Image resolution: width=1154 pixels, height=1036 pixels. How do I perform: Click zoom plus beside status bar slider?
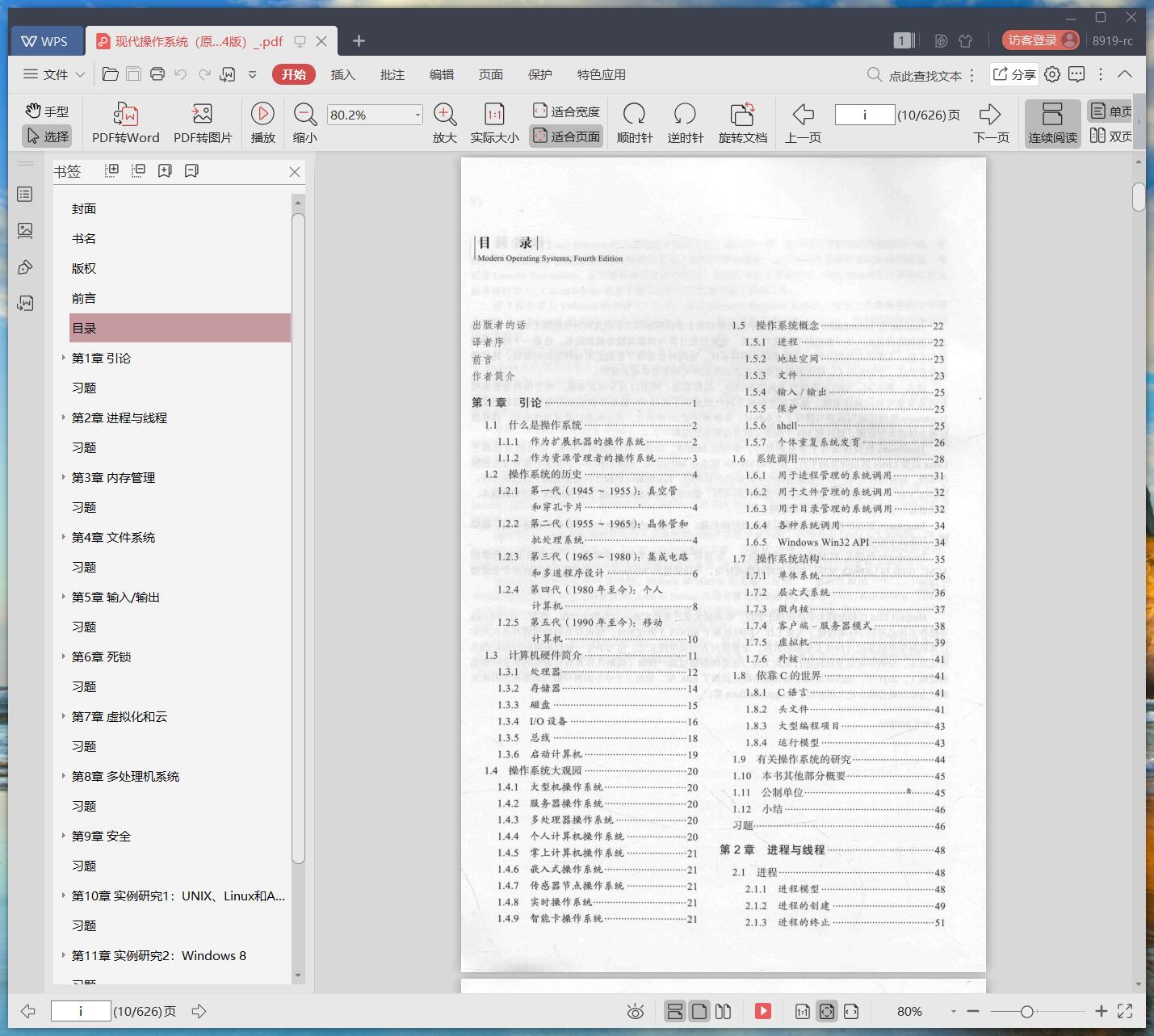click(1101, 1011)
